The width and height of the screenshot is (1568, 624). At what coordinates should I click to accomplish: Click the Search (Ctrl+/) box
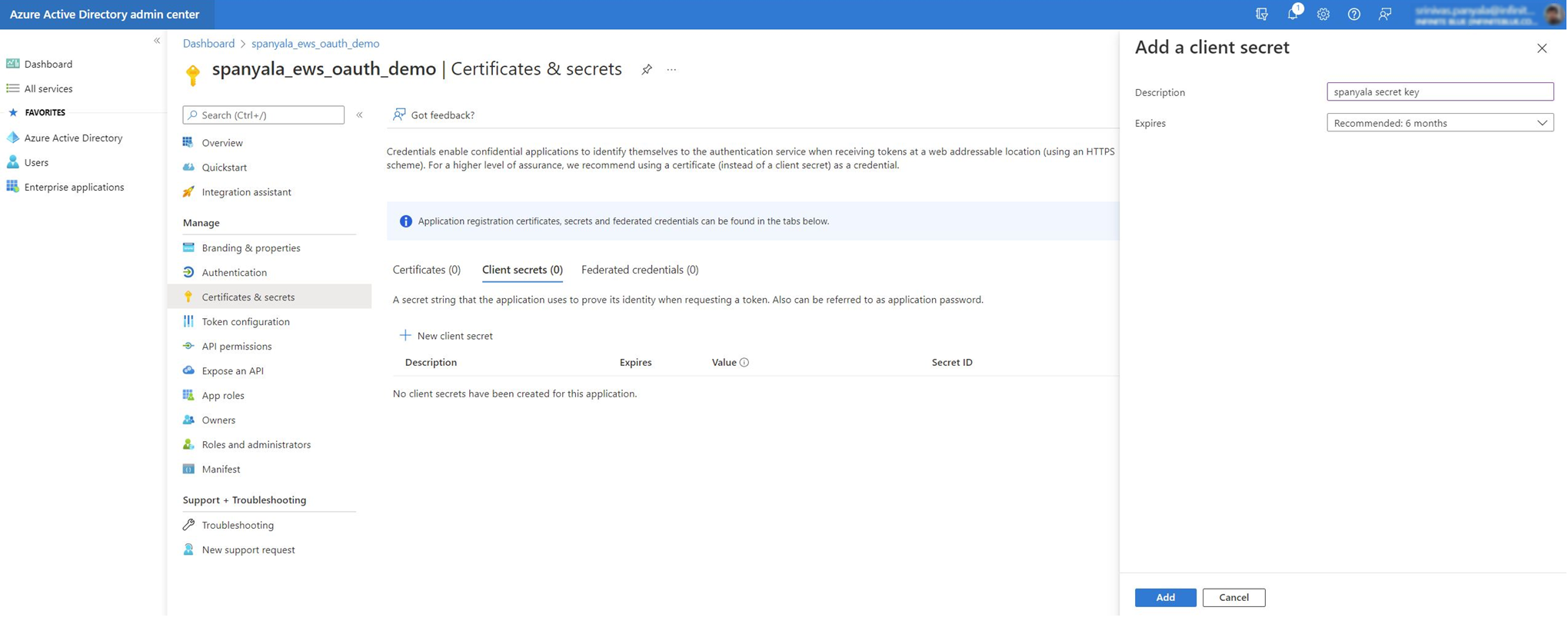pyautogui.click(x=263, y=115)
